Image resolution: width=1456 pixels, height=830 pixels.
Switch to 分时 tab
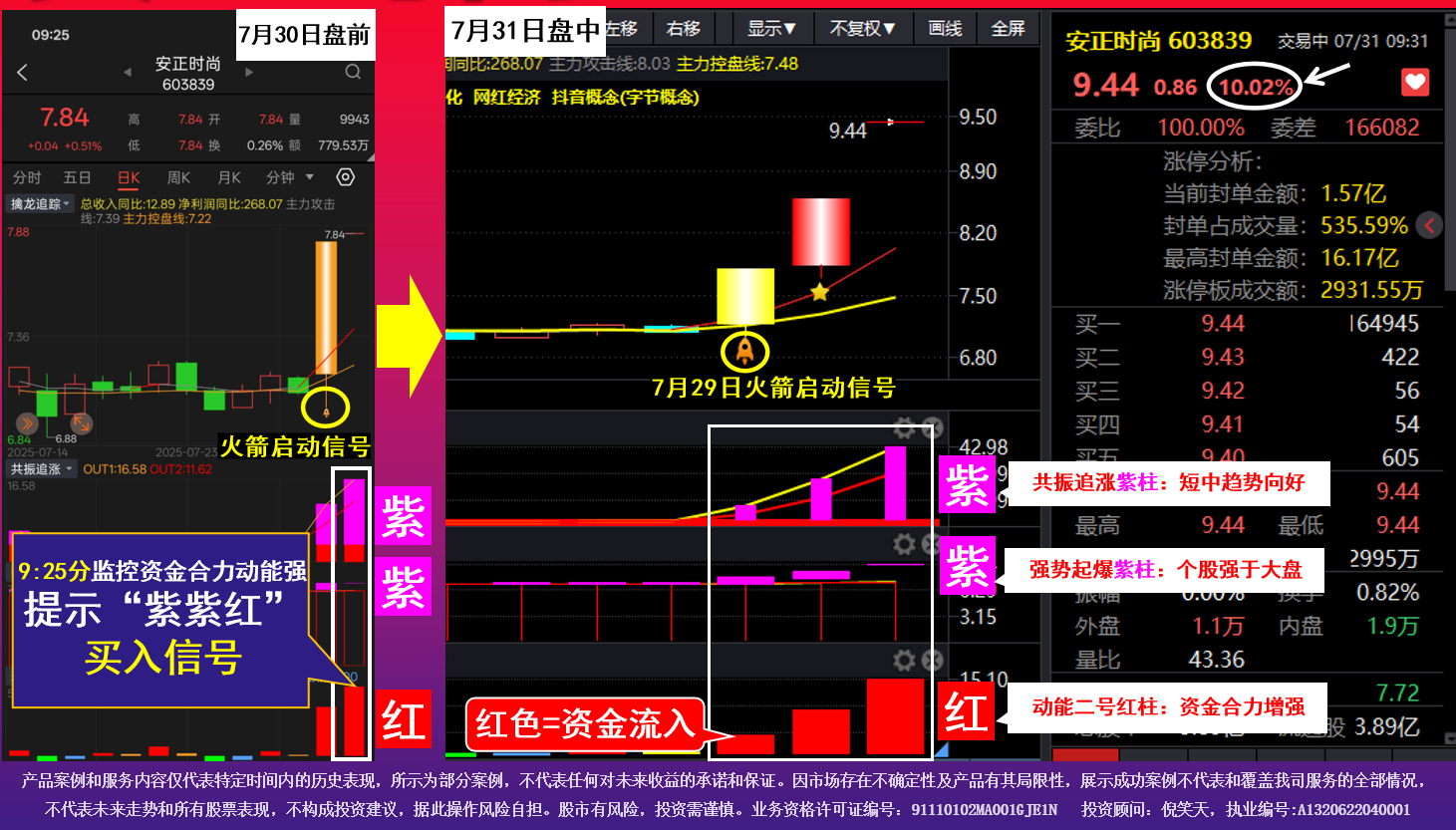point(27,177)
